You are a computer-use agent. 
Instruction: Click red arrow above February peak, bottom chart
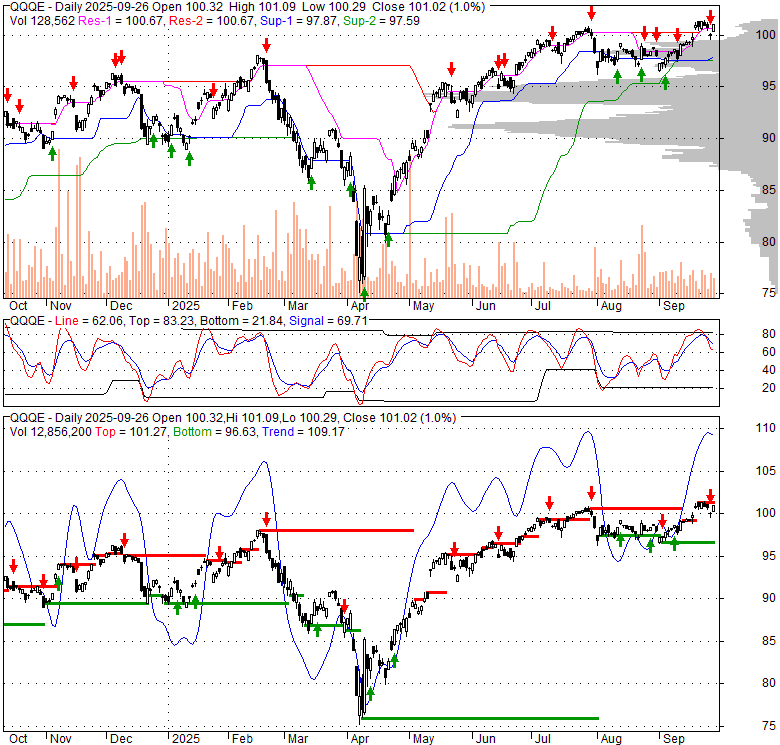coord(266,519)
